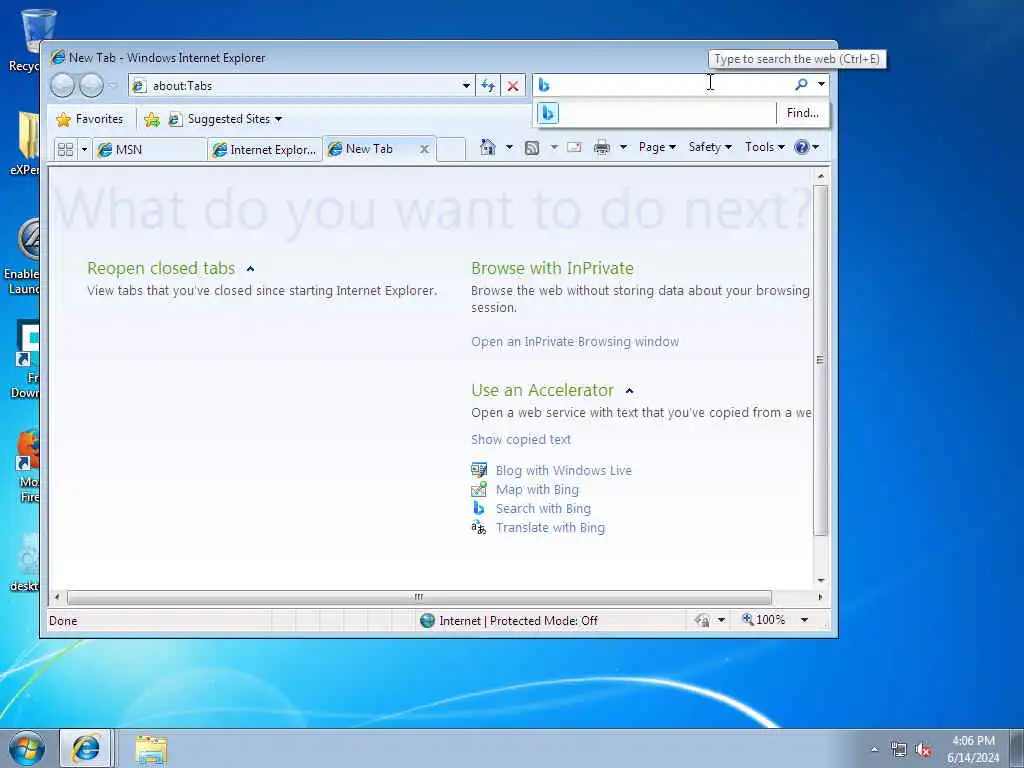Click the magnifier Search button
Screen dimensions: 1024x768
801,84
